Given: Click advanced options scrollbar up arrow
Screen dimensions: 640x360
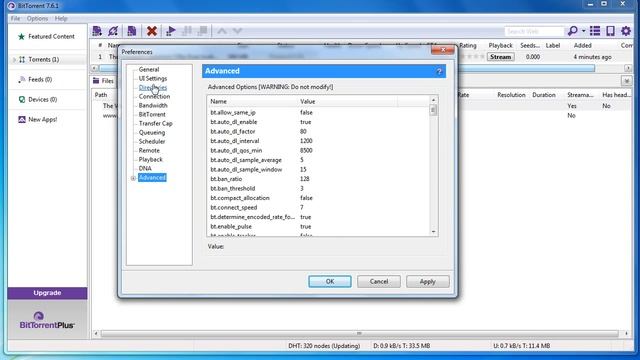Looking at the screenshot, I should click(433, 100).
